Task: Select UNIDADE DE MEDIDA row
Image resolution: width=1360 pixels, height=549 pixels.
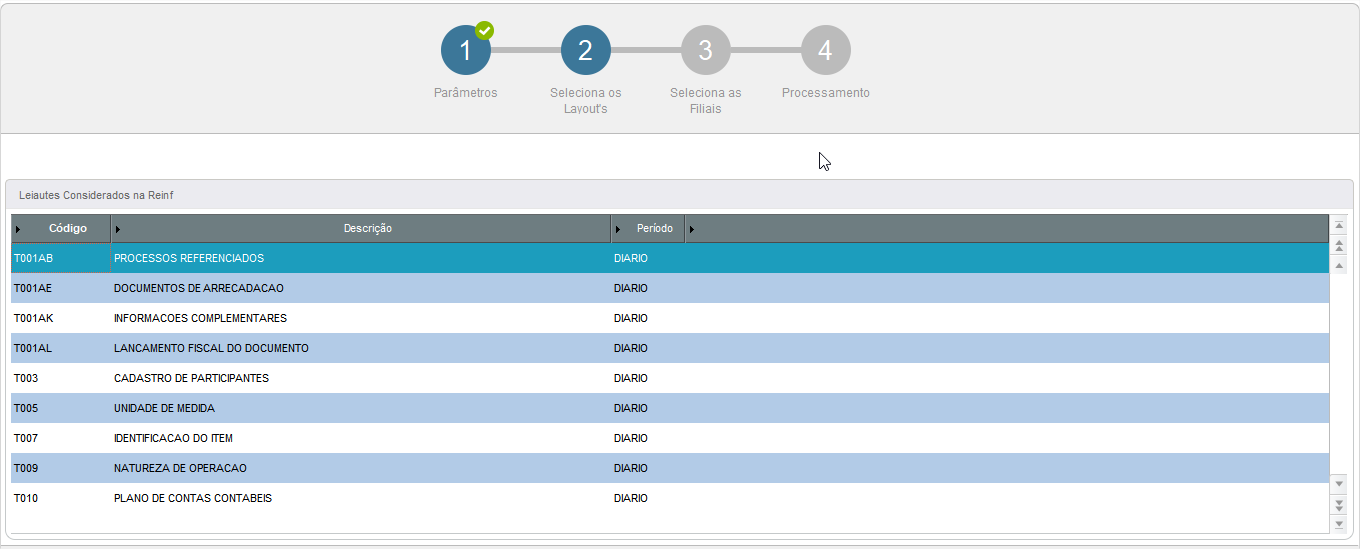Action: pyautogui.click(x=670, y=408)
